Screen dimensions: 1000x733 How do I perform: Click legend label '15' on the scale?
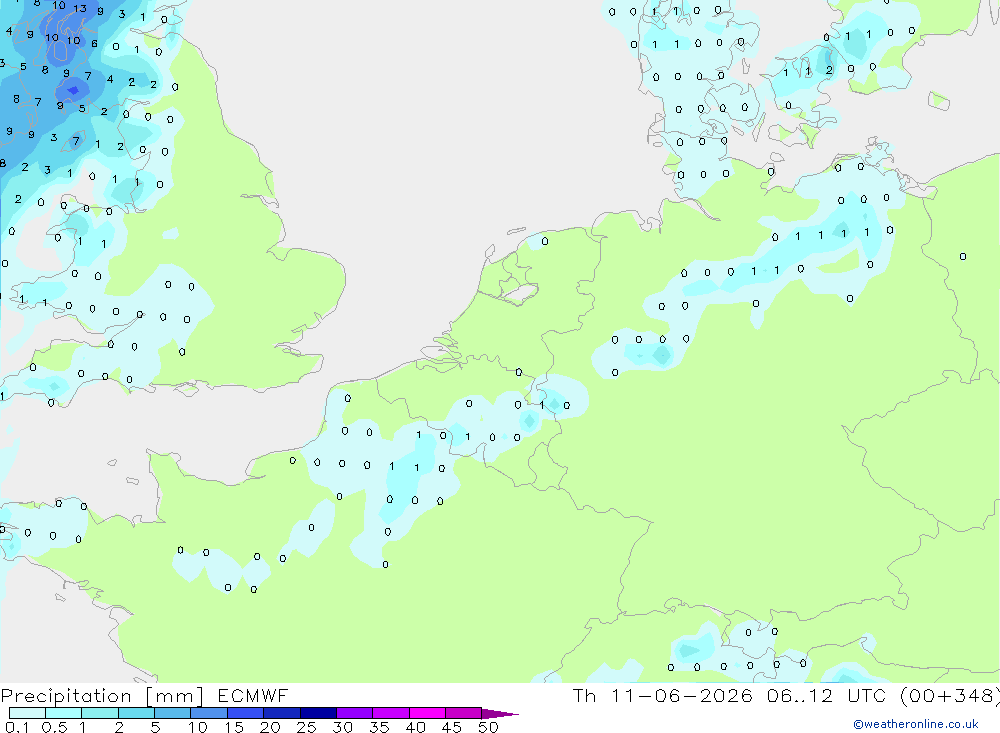(234, 727)
